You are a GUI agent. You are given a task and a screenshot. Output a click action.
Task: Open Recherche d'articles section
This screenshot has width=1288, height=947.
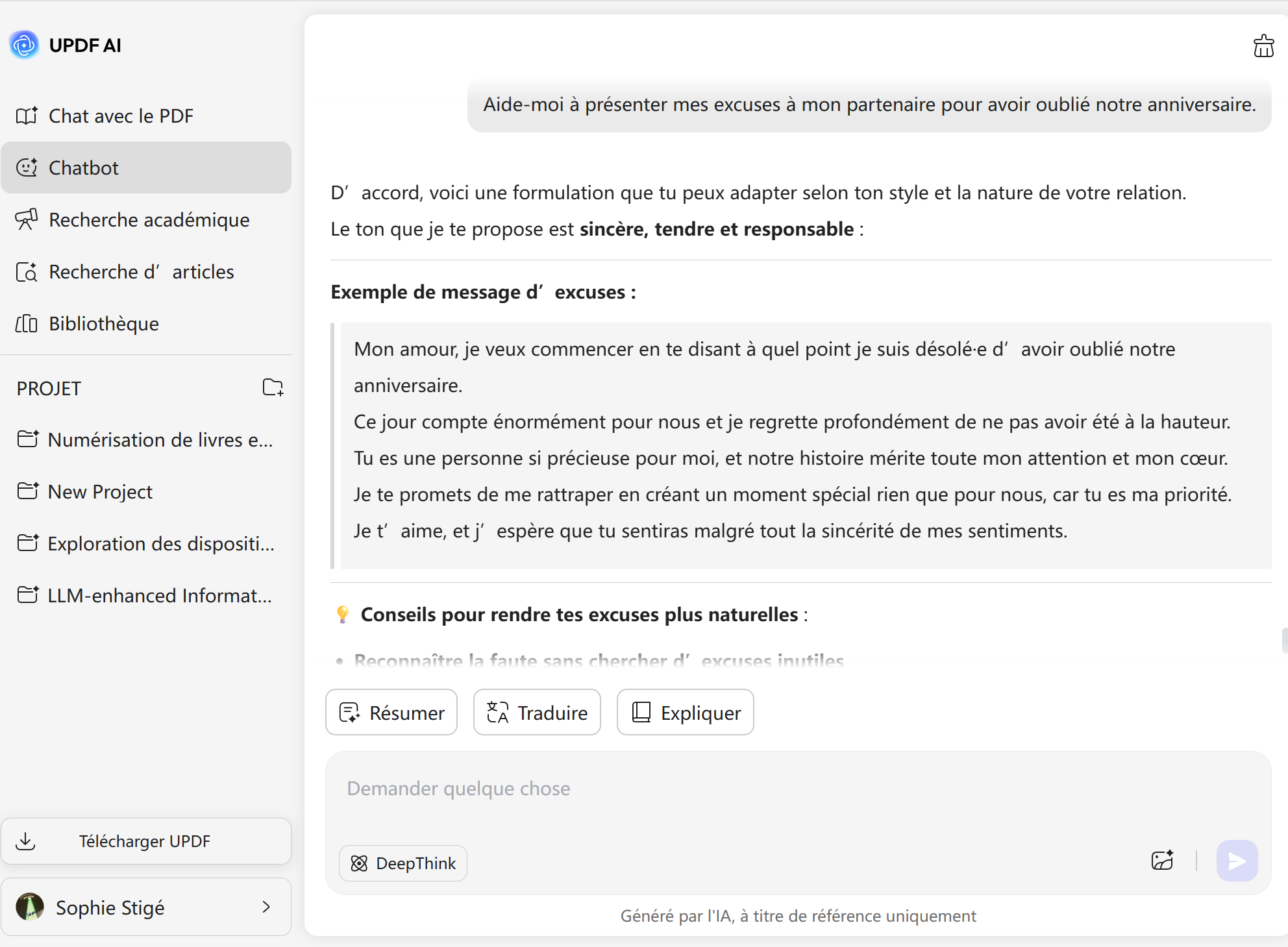(141, 272)
